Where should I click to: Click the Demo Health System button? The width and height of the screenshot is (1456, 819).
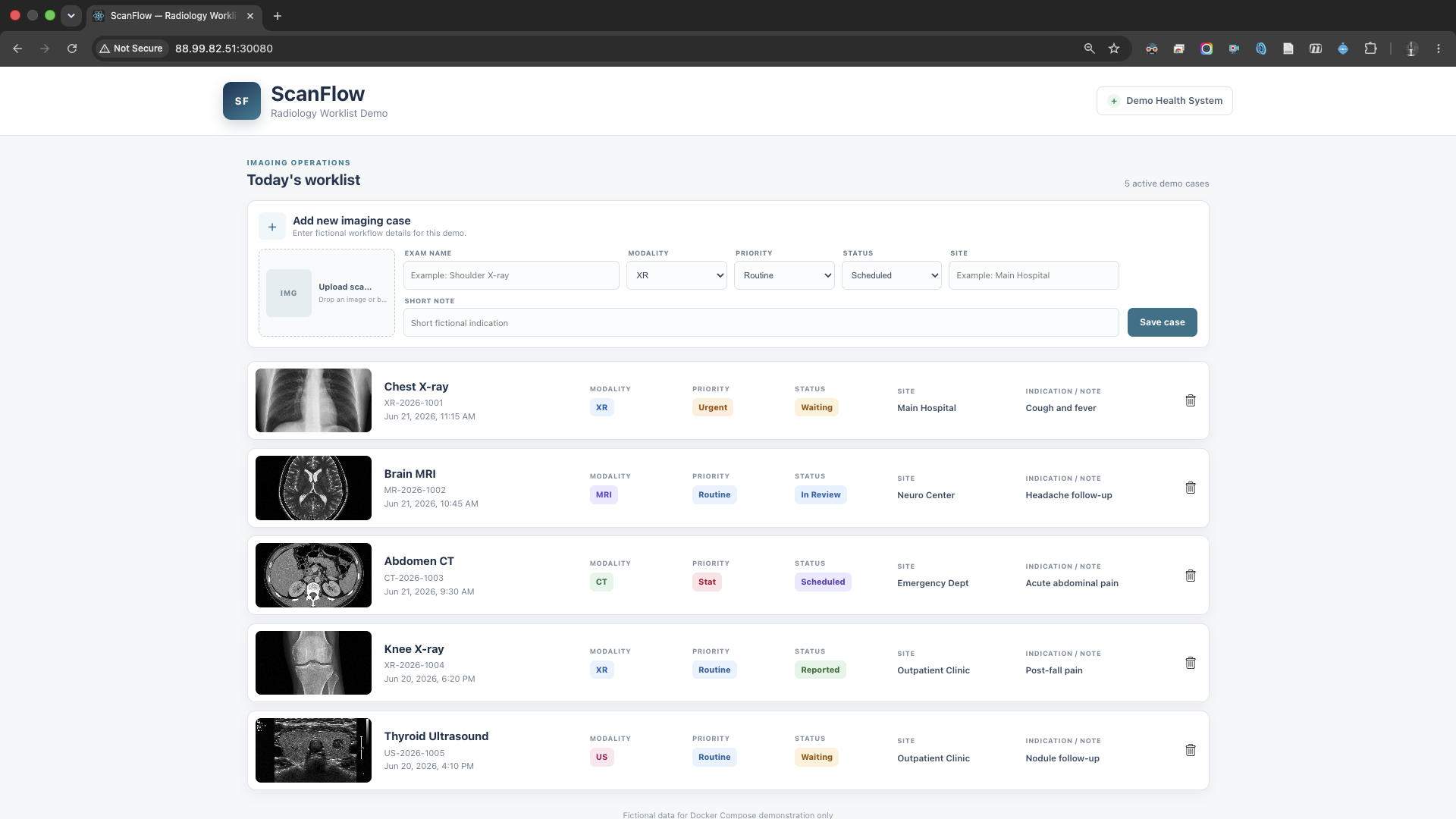coord(1165,101)
